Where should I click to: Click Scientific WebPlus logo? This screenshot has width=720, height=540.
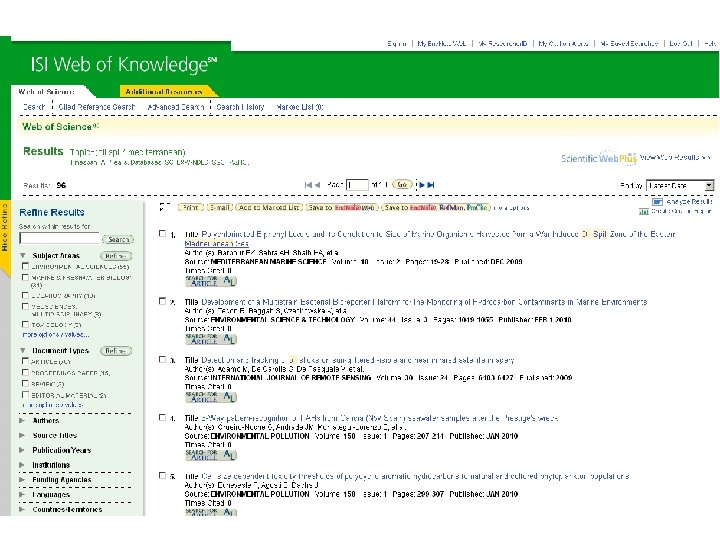pyautogui.click(x=599, y=158)
